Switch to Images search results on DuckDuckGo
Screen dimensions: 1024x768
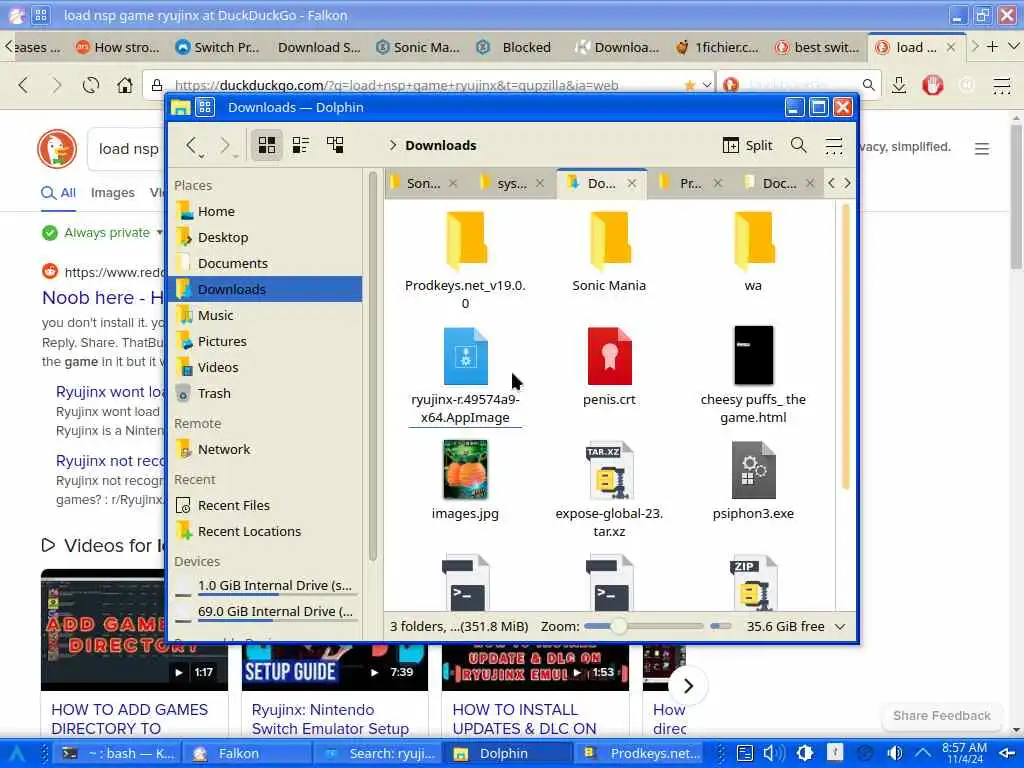[x=112, y=193]
